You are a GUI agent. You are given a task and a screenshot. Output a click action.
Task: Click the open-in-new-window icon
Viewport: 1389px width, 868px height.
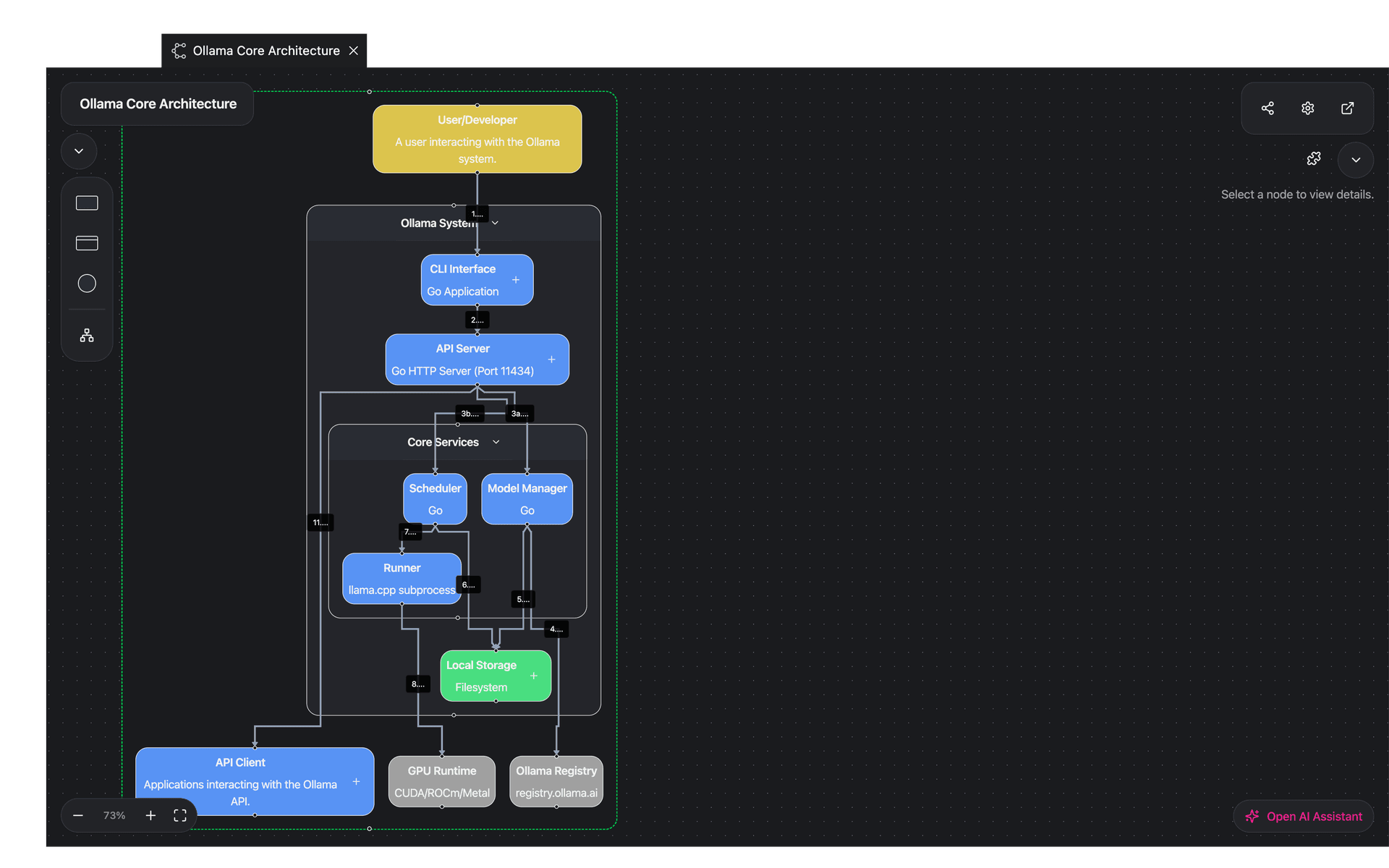click(1347, 108)
